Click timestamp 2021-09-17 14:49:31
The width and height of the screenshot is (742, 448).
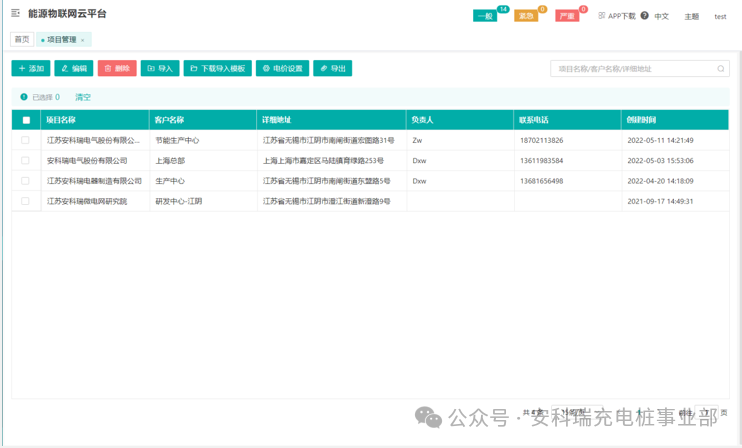pyautogui.click(x=660, y=201)
